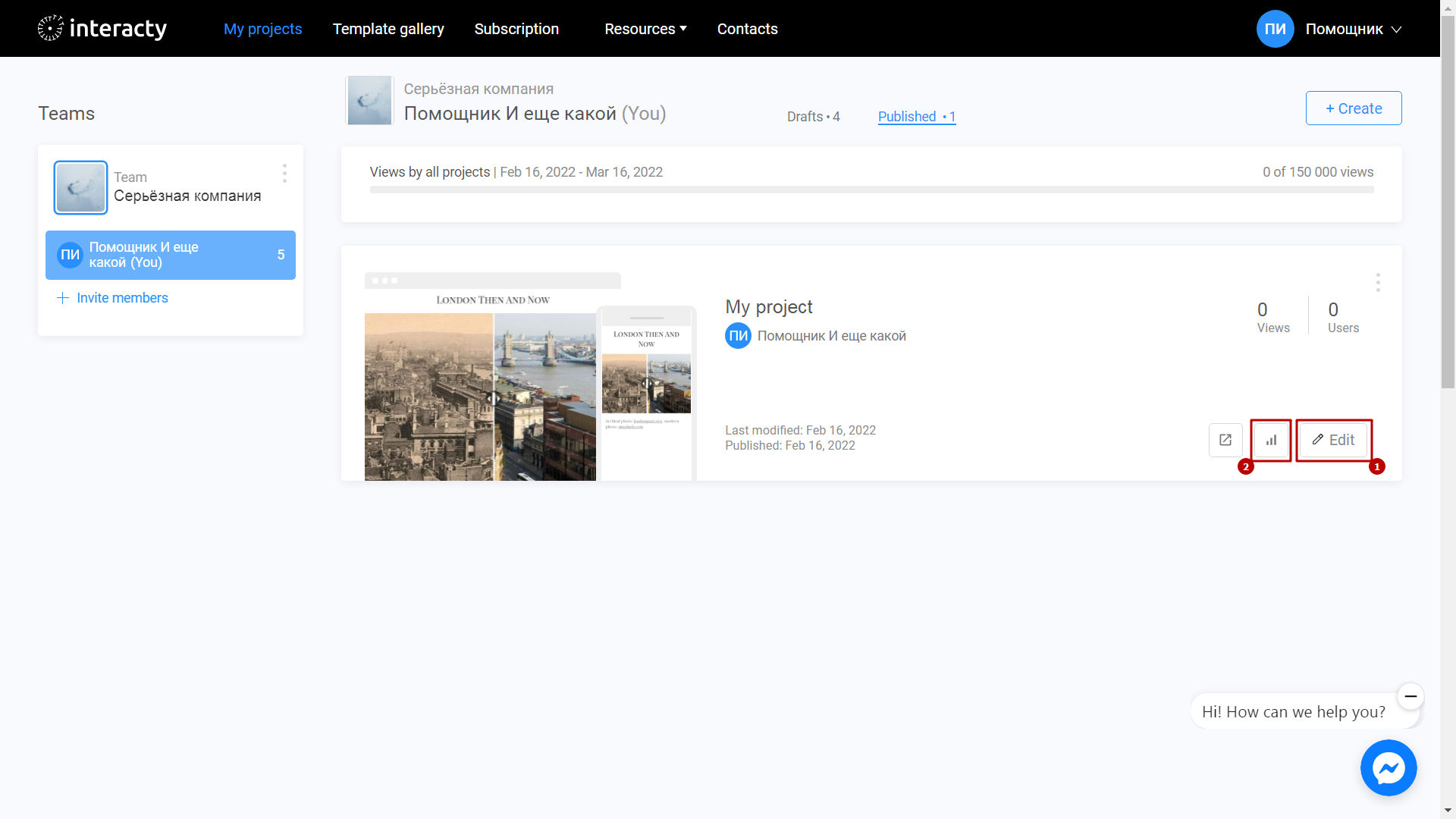Click the user avatar icon top-right
This screenshot has width=1456, height=819.
point(1274,28)
